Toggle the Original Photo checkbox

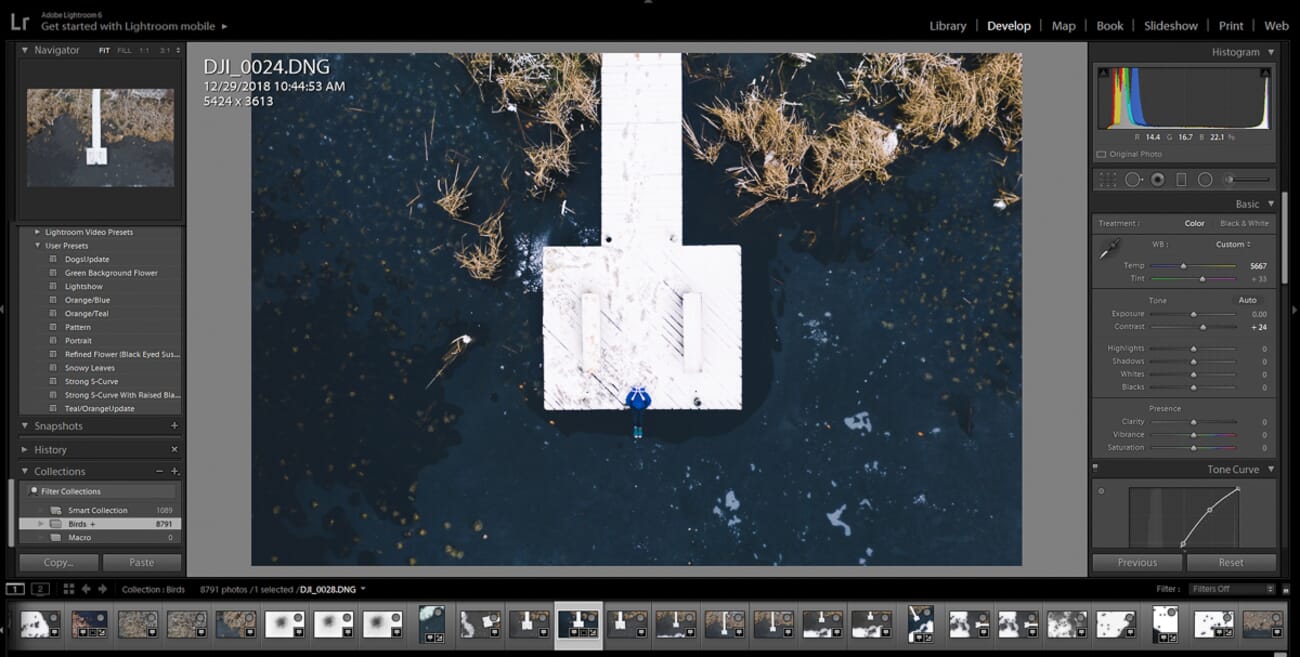[x=1102, y=154]
